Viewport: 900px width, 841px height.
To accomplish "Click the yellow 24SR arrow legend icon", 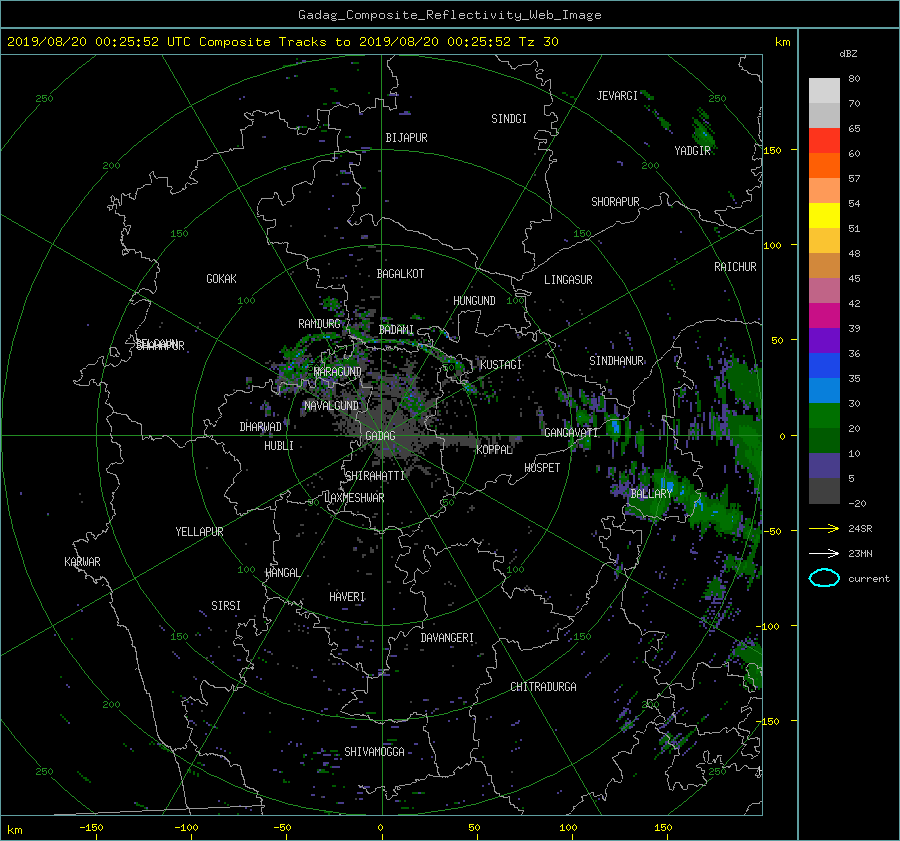I will (x=824, y=529).
